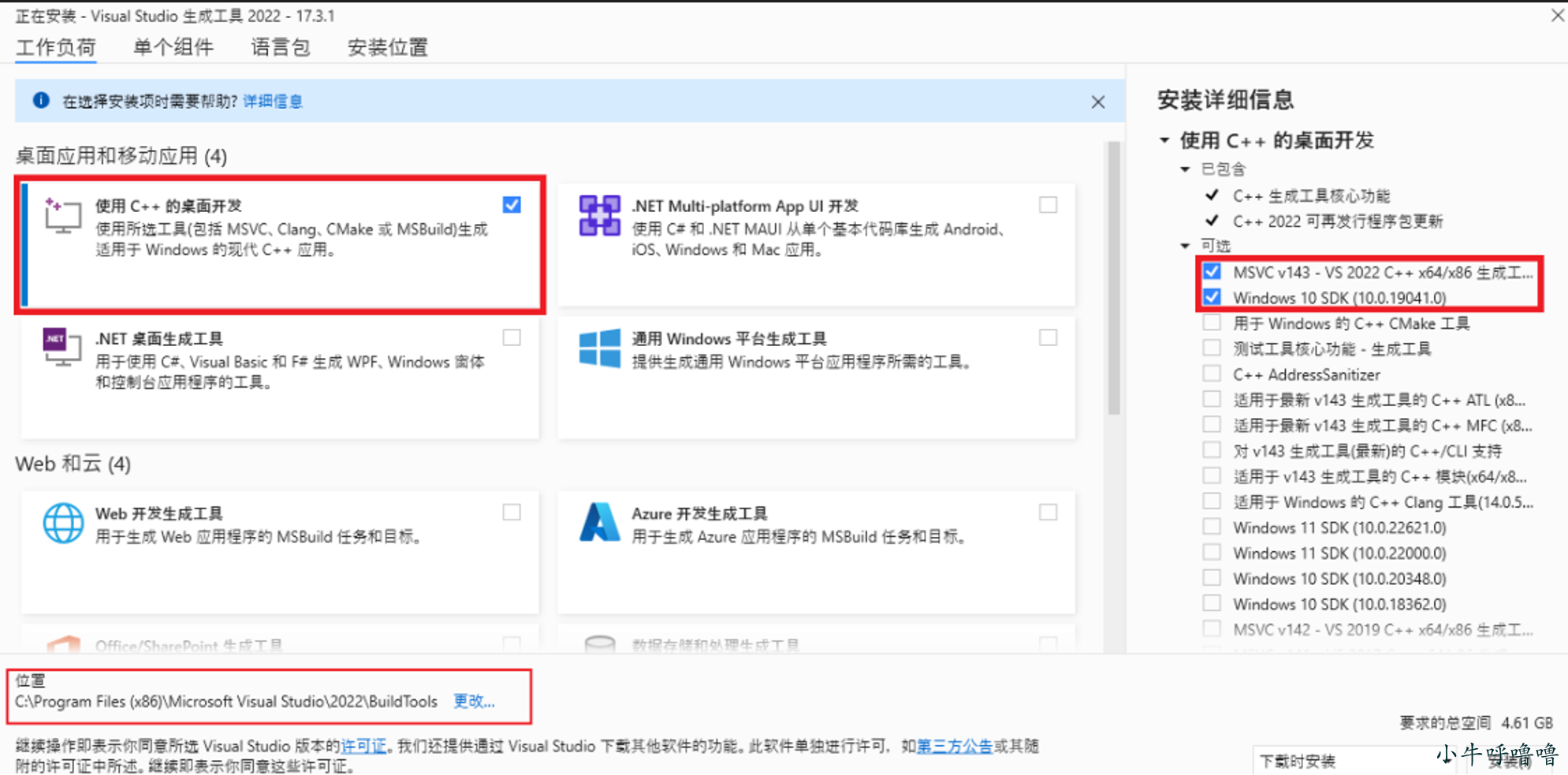Viewport: 1568px width, 775px height.
Task: Click the 要求的总空间 4.61 GB text
Action: tap(1476, 722)
